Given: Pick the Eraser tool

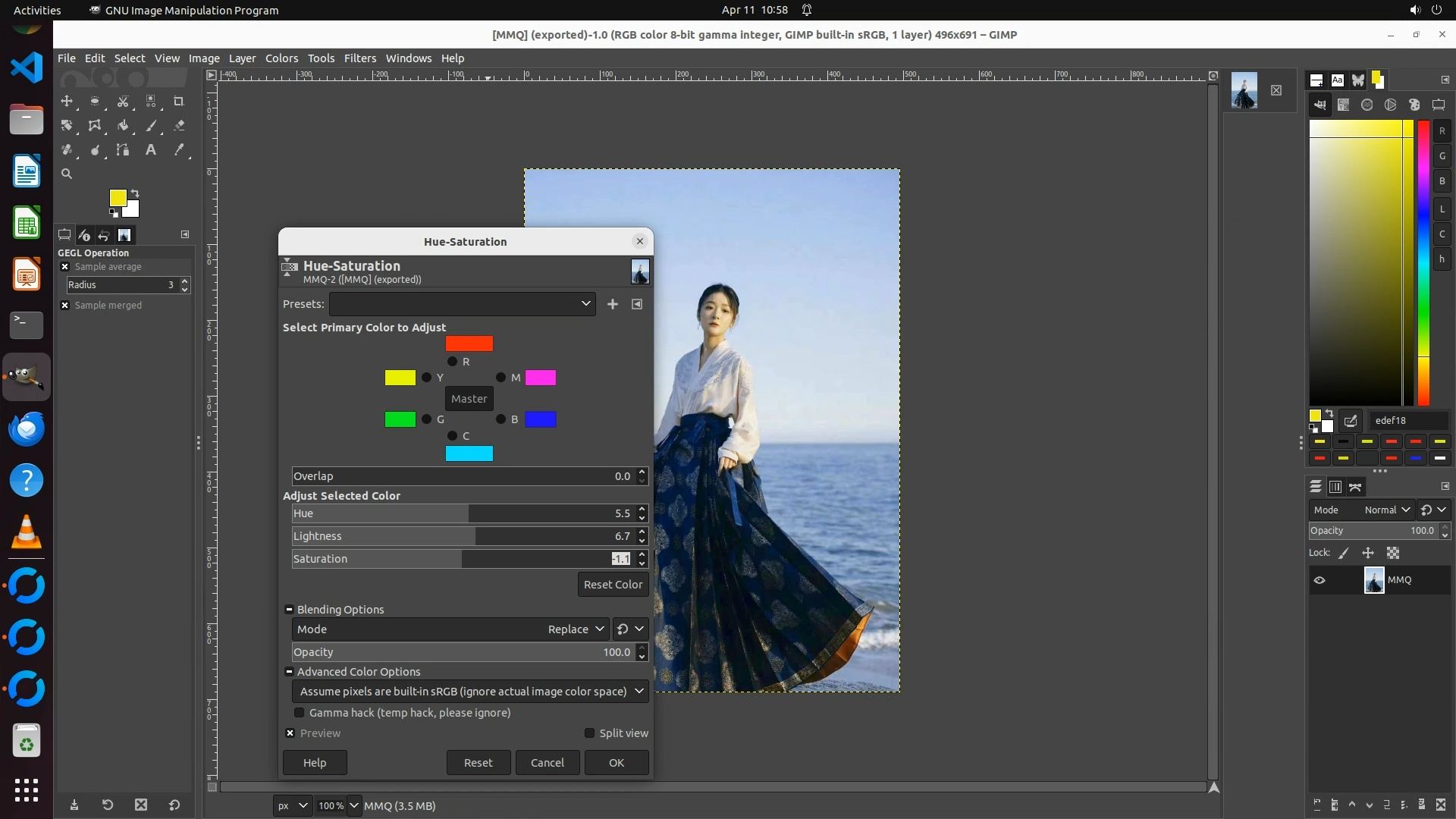Looking at the screenshot, I should [x=179, y=126].
